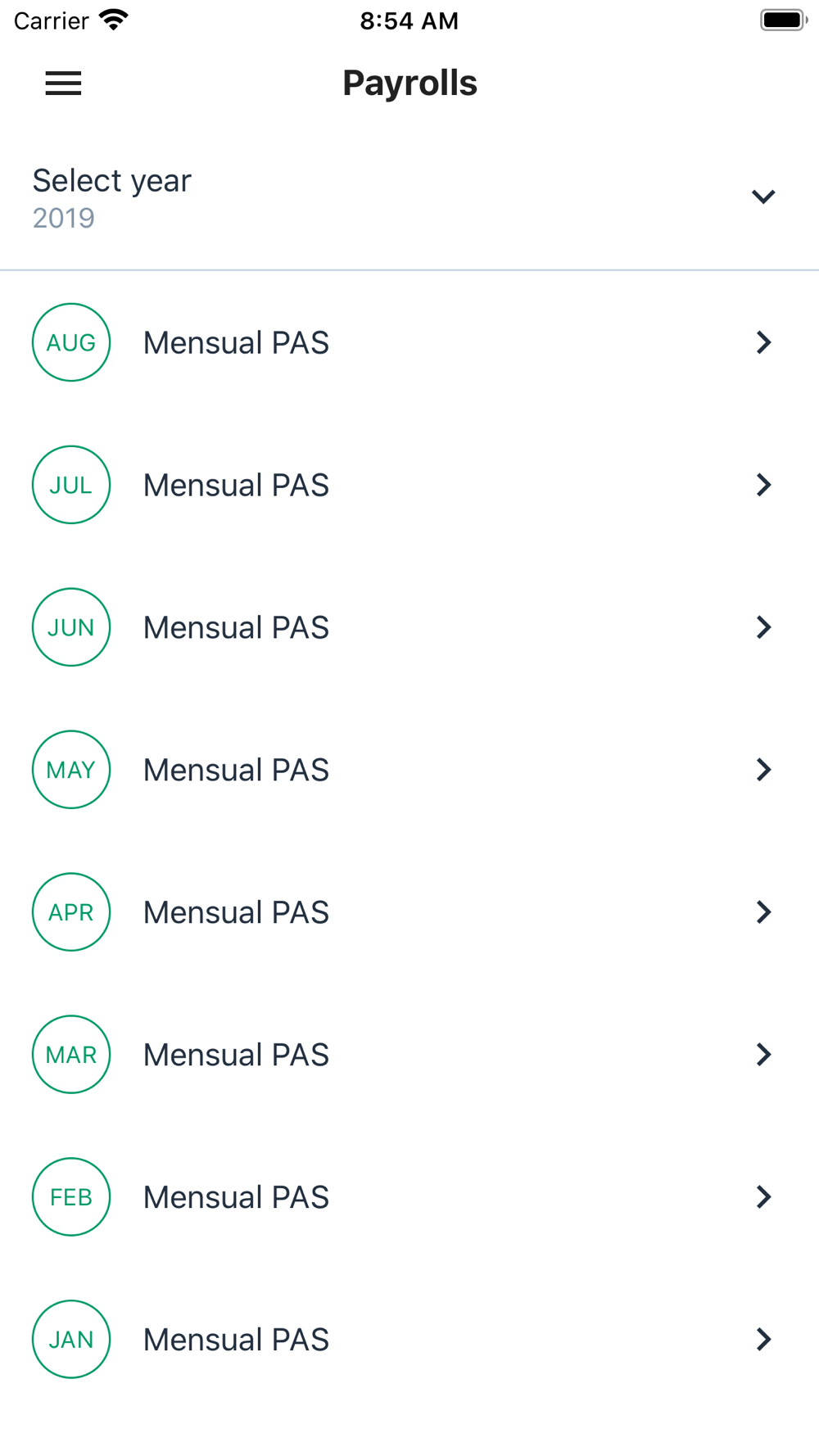Viewport: 819px width, 1456px height.
Task: Select the March Mensual PAS entry
Action: (236, 1055)
